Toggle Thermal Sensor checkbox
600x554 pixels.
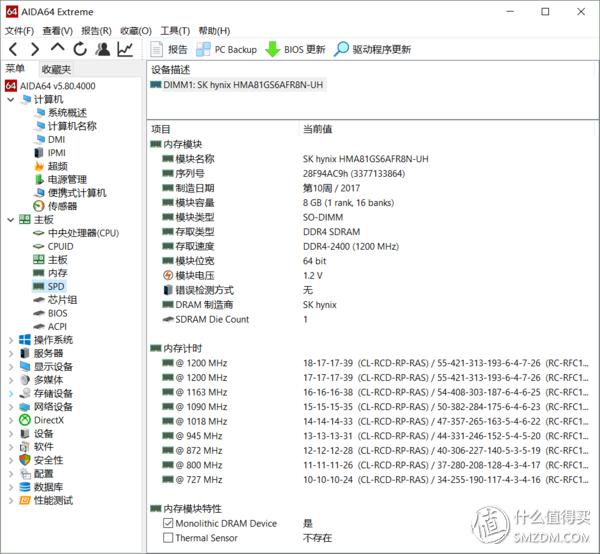click(x=168, y=538)
